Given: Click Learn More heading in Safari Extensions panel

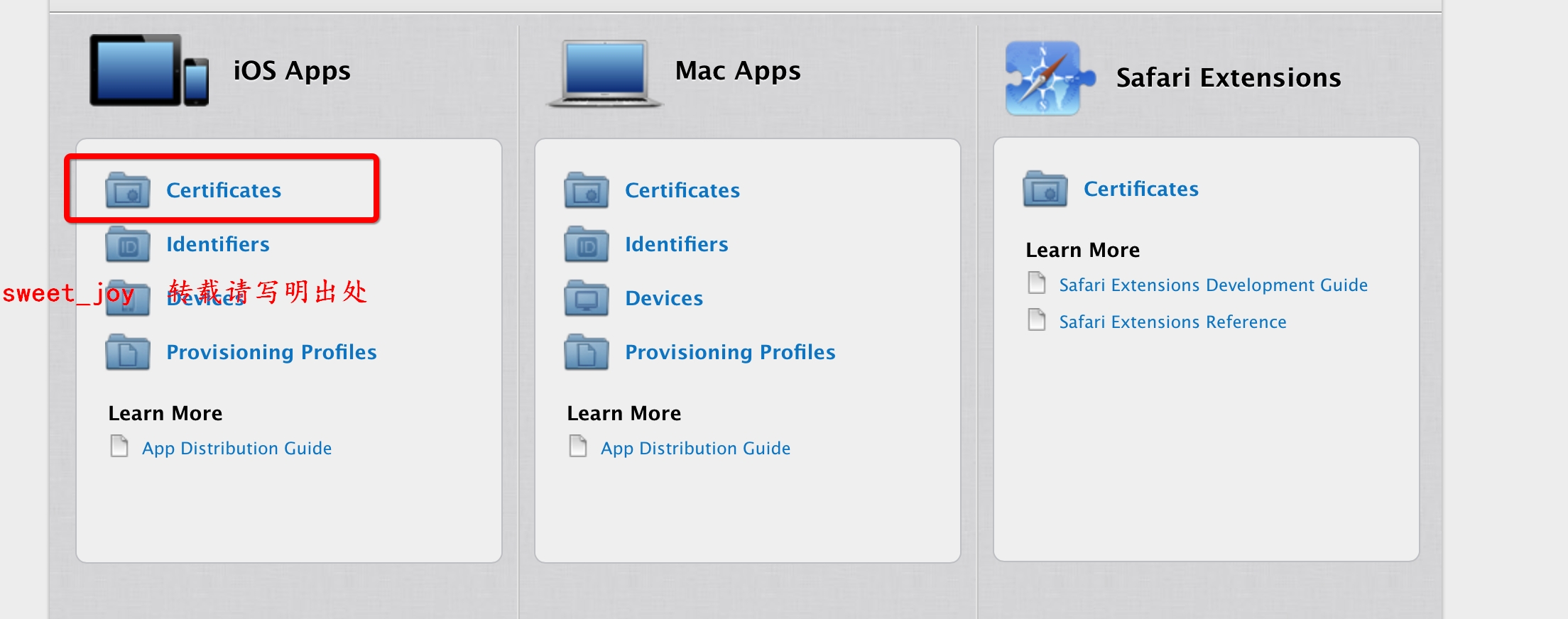Looking at the screenshot, I should tap(1083, 250).
